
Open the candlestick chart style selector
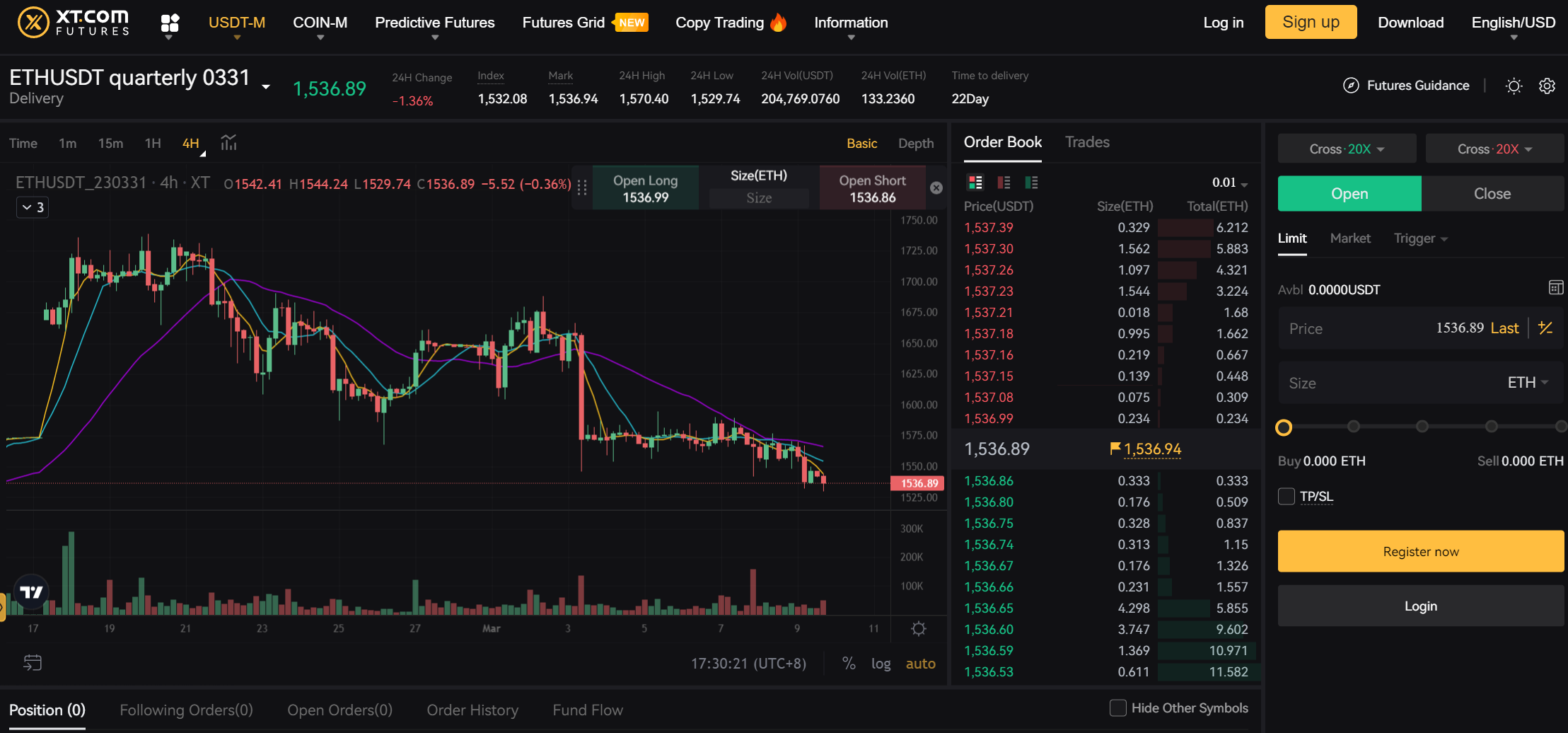tap(228, 143)
